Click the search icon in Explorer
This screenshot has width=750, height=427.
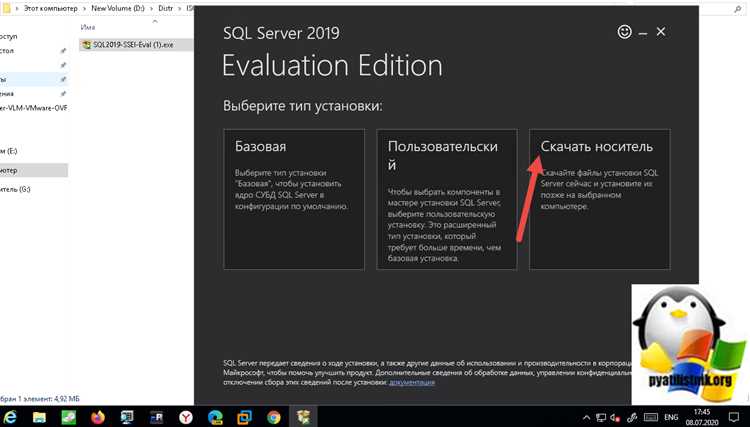[x=737, y=9]
